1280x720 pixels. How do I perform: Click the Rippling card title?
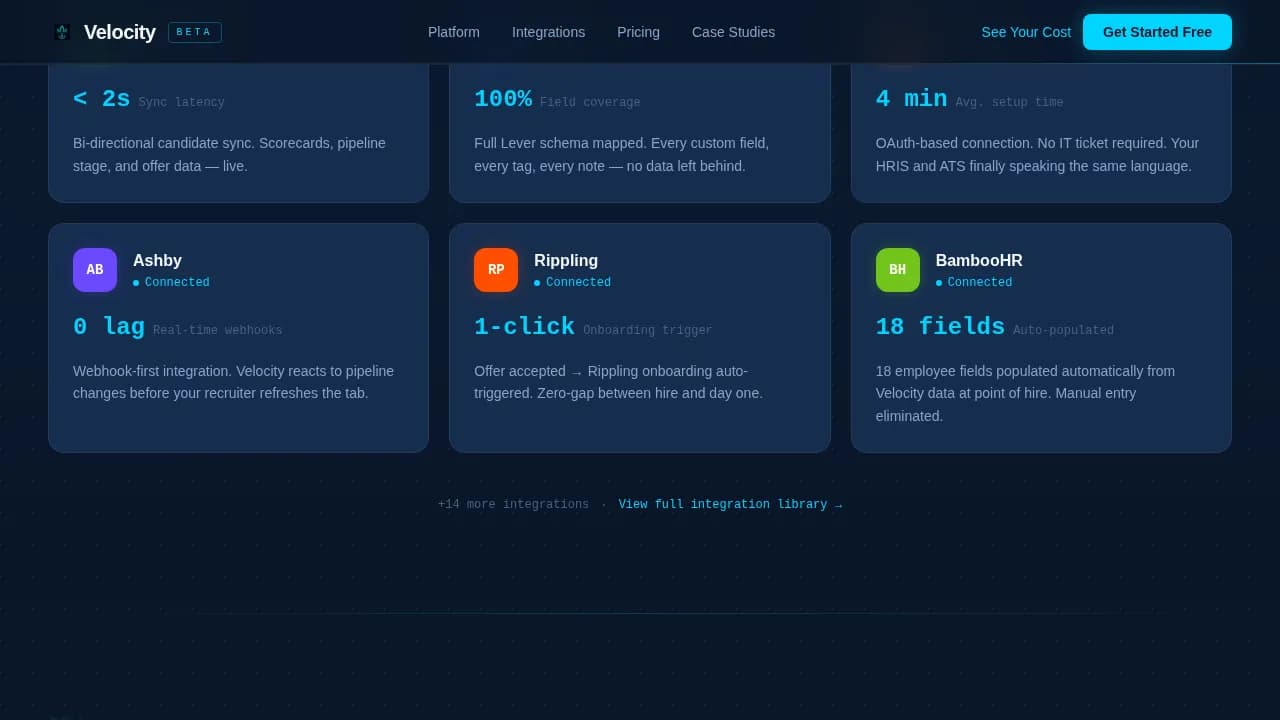tap(566, 261)
